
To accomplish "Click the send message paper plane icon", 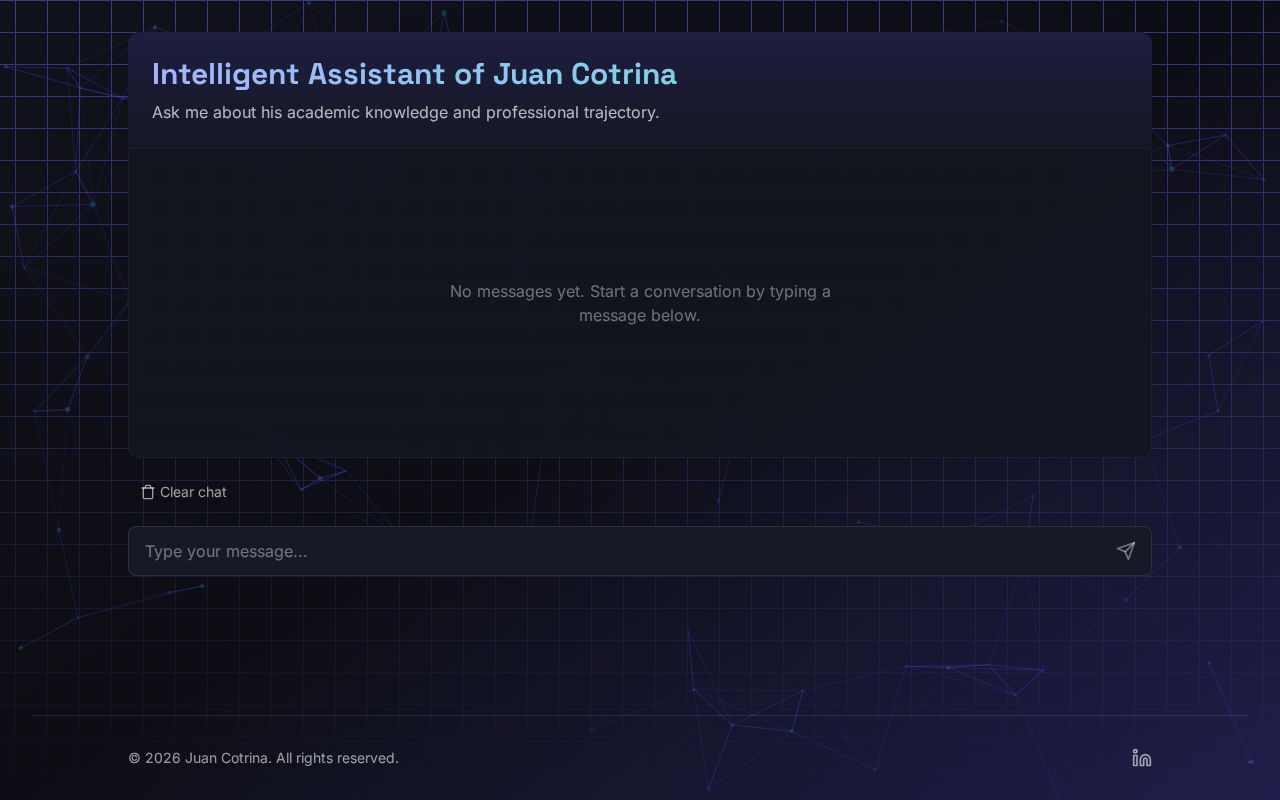I will click(1126, 551).
